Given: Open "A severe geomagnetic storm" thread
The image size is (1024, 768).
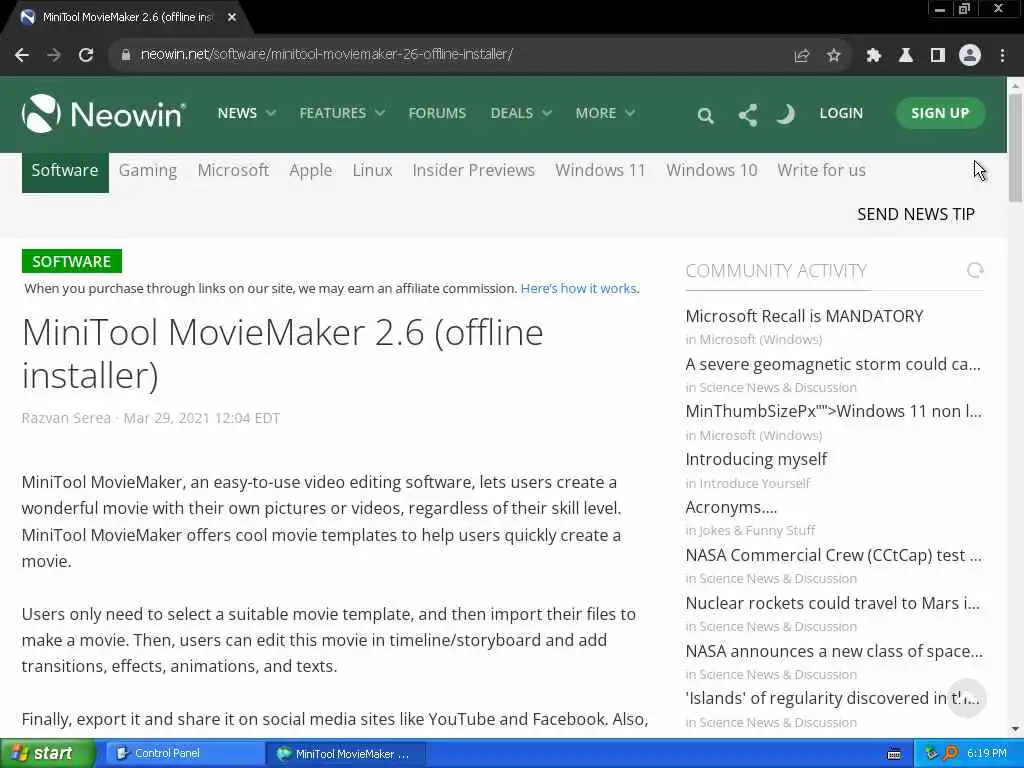Looking at the screenshot, I should tap(833, 364).
